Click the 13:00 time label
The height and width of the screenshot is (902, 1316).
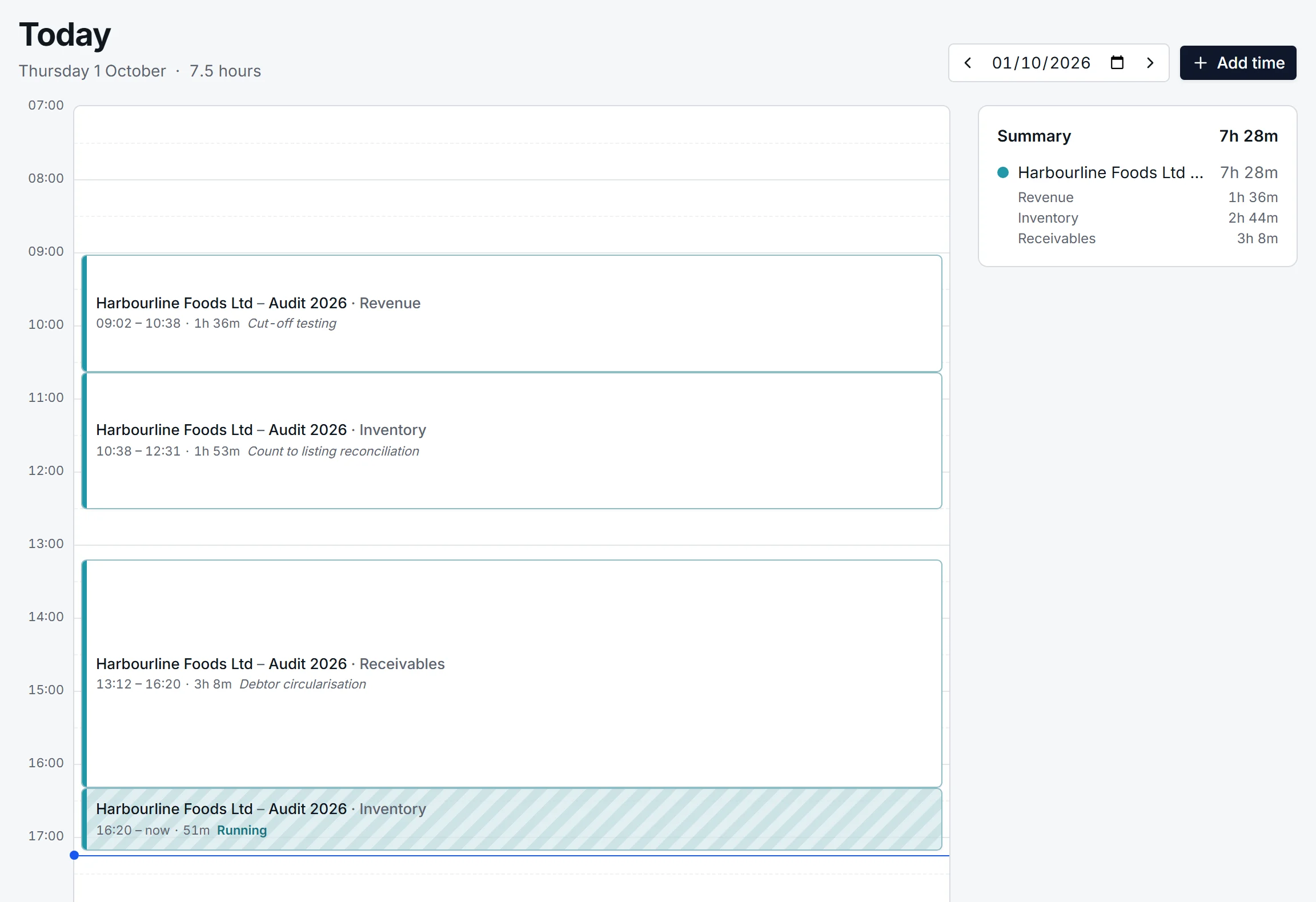coord(46,543)
